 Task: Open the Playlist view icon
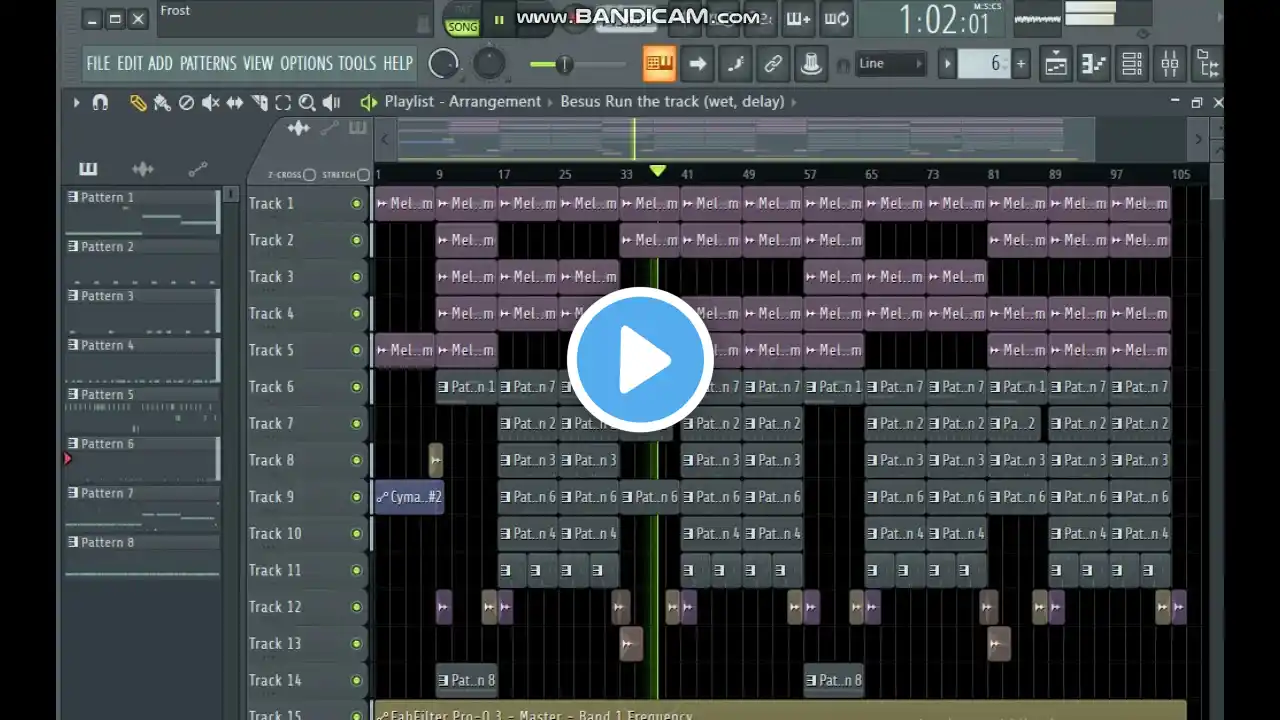tap(1056, 64)
